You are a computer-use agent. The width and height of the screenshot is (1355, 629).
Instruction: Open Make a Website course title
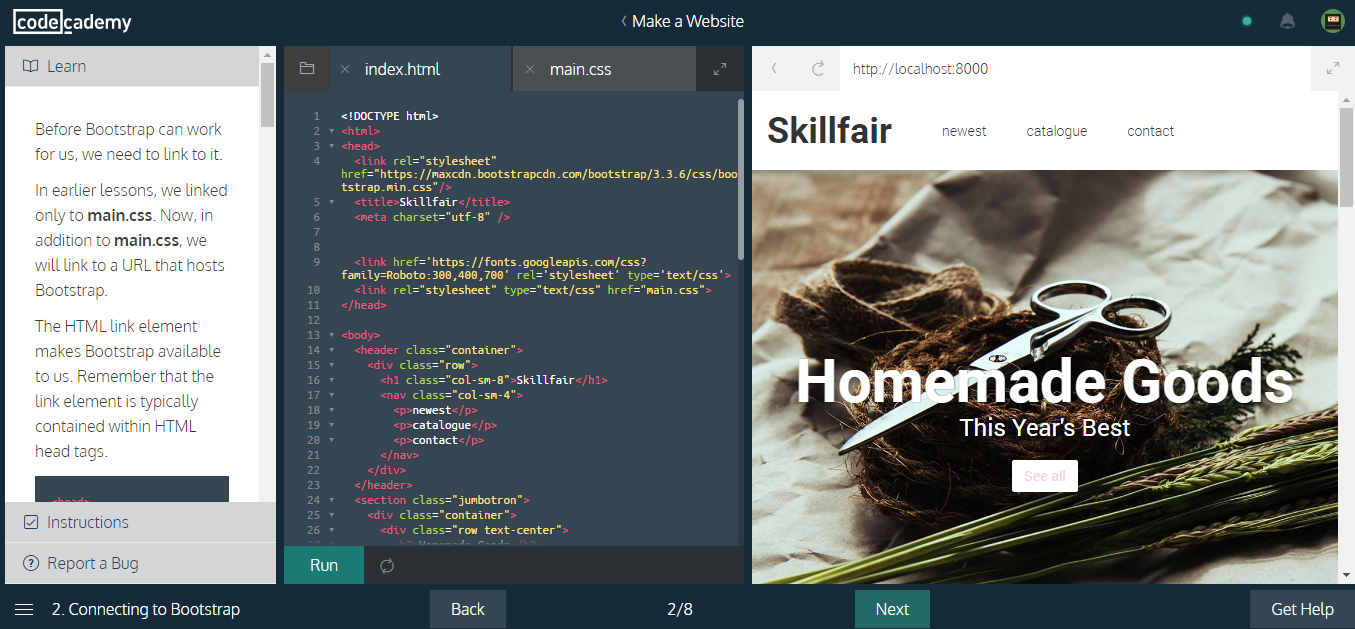point(688,21)
